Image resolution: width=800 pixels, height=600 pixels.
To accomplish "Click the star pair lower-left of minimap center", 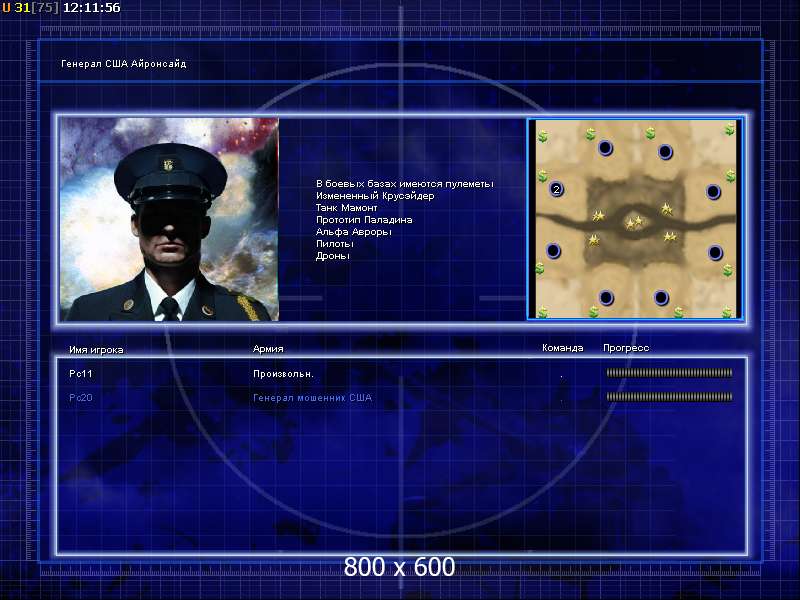I will (x=594, y=240).
